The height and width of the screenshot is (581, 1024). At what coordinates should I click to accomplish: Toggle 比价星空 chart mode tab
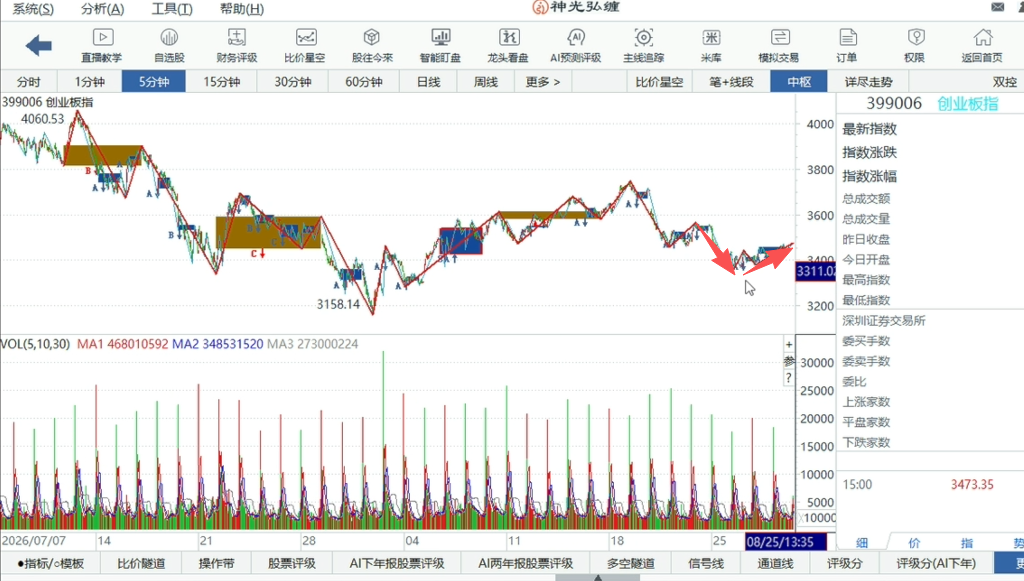[659, 82]
